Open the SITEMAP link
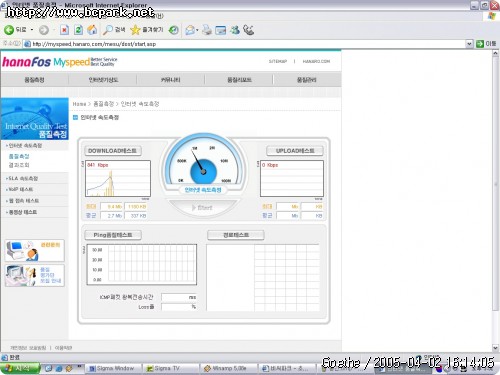This screenshot has height=375, width=500. 278,61
